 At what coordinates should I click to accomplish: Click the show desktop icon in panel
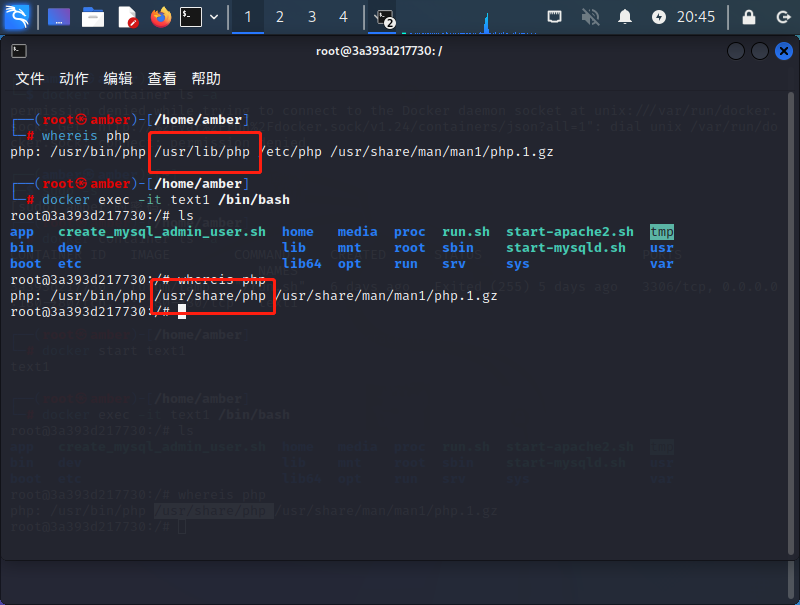[x=59, y=16]
